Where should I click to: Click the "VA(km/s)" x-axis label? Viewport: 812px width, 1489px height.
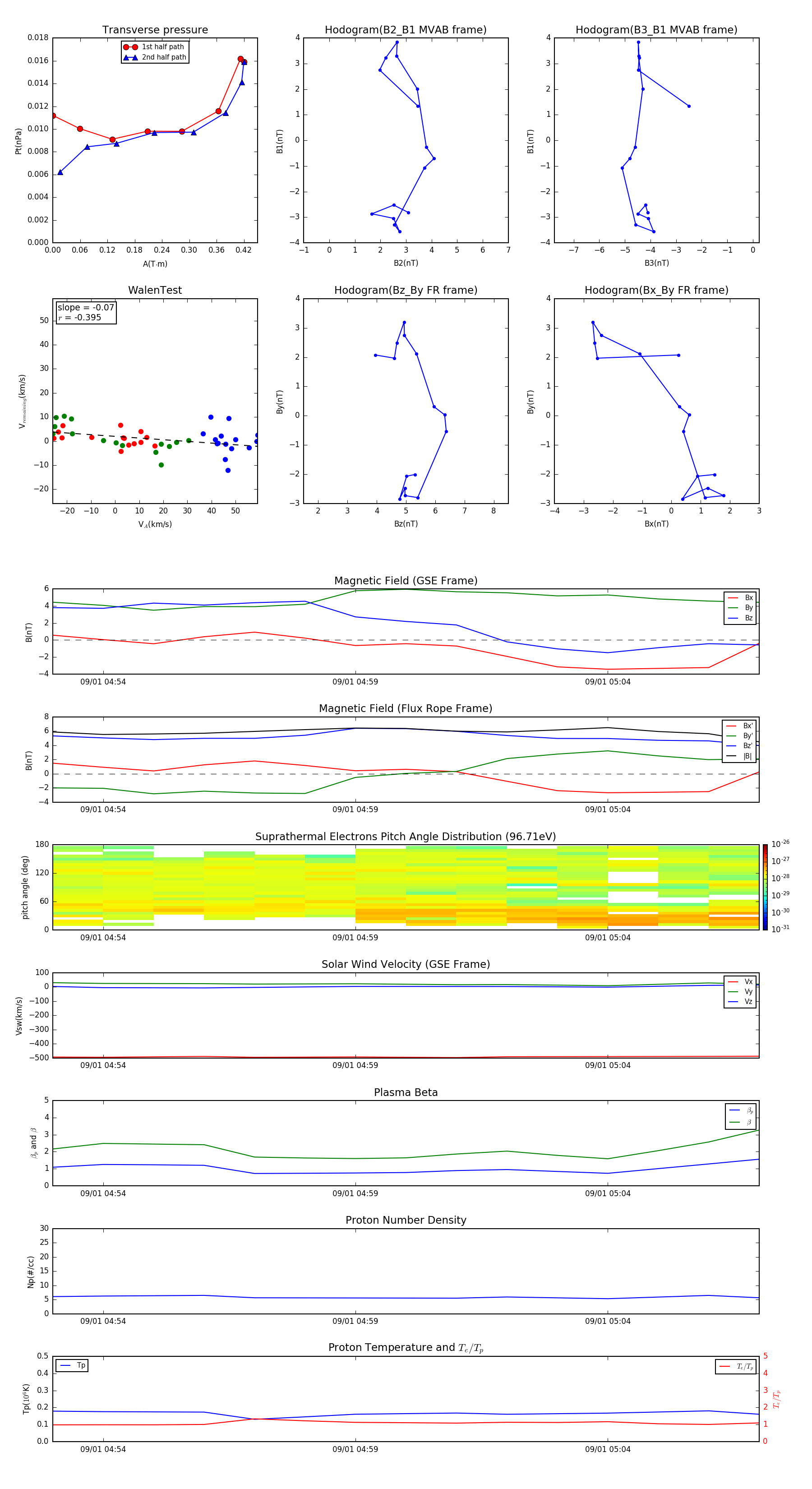(155, 524)
